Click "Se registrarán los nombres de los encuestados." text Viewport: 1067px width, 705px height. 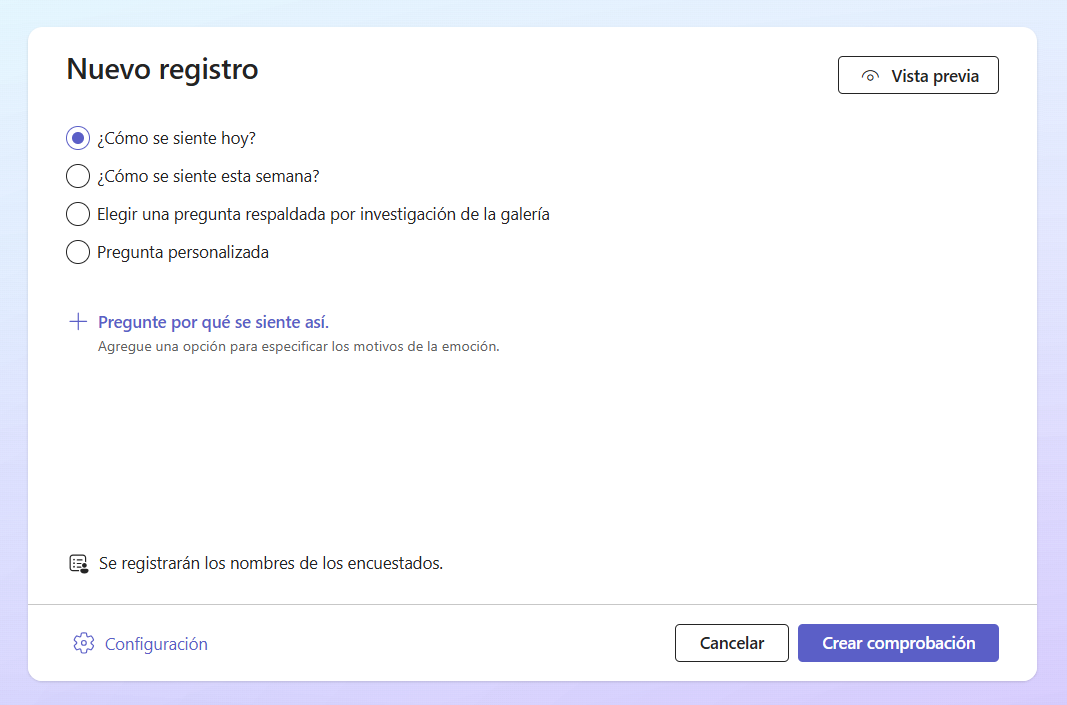pyautogui.click(x=271, y=563)
